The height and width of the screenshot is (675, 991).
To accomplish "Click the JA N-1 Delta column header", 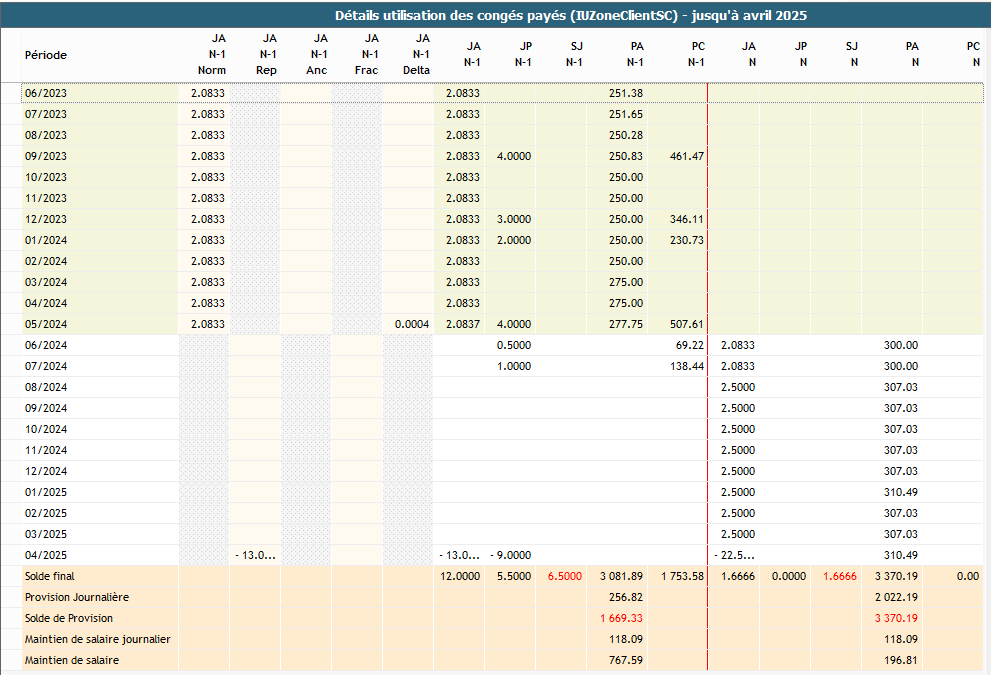I will click(x=417, y=56).
